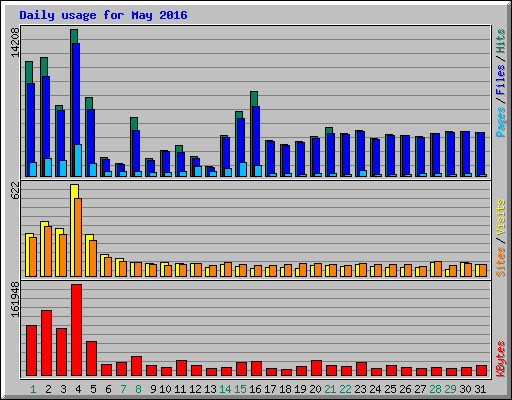Click the tallest green hits bar for day 4
The width and height of the screenshot is (512, 400).
(74, 36)
